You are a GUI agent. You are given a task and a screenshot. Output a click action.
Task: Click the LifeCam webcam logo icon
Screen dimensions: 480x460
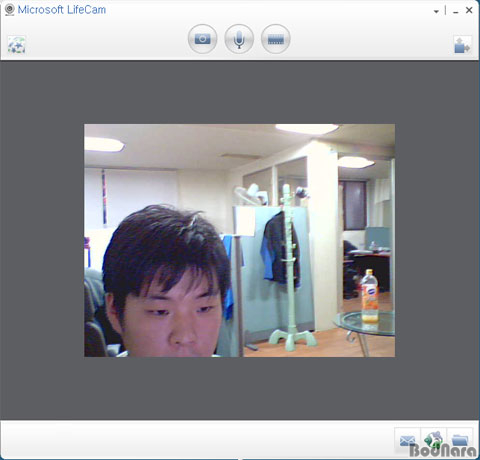point(10,10)
